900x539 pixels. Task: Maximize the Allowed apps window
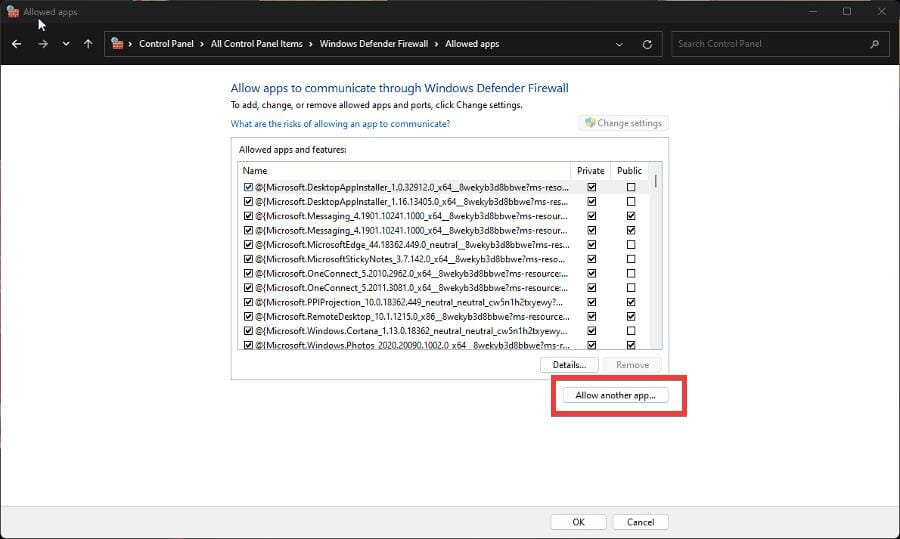[847, 11]
